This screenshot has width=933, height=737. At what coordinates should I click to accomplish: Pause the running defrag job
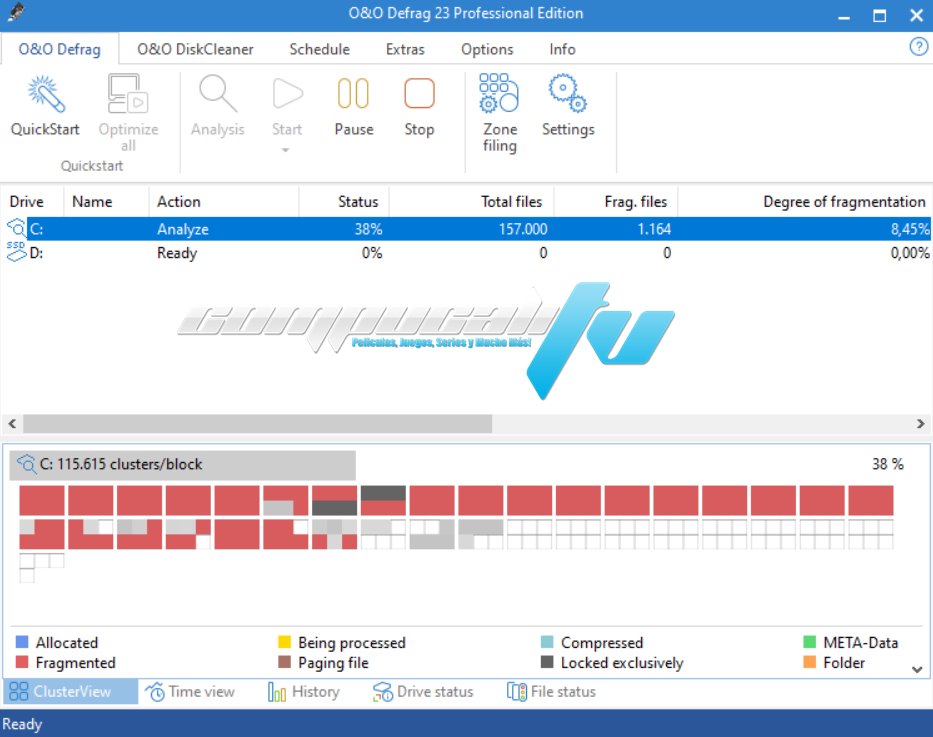353,93
